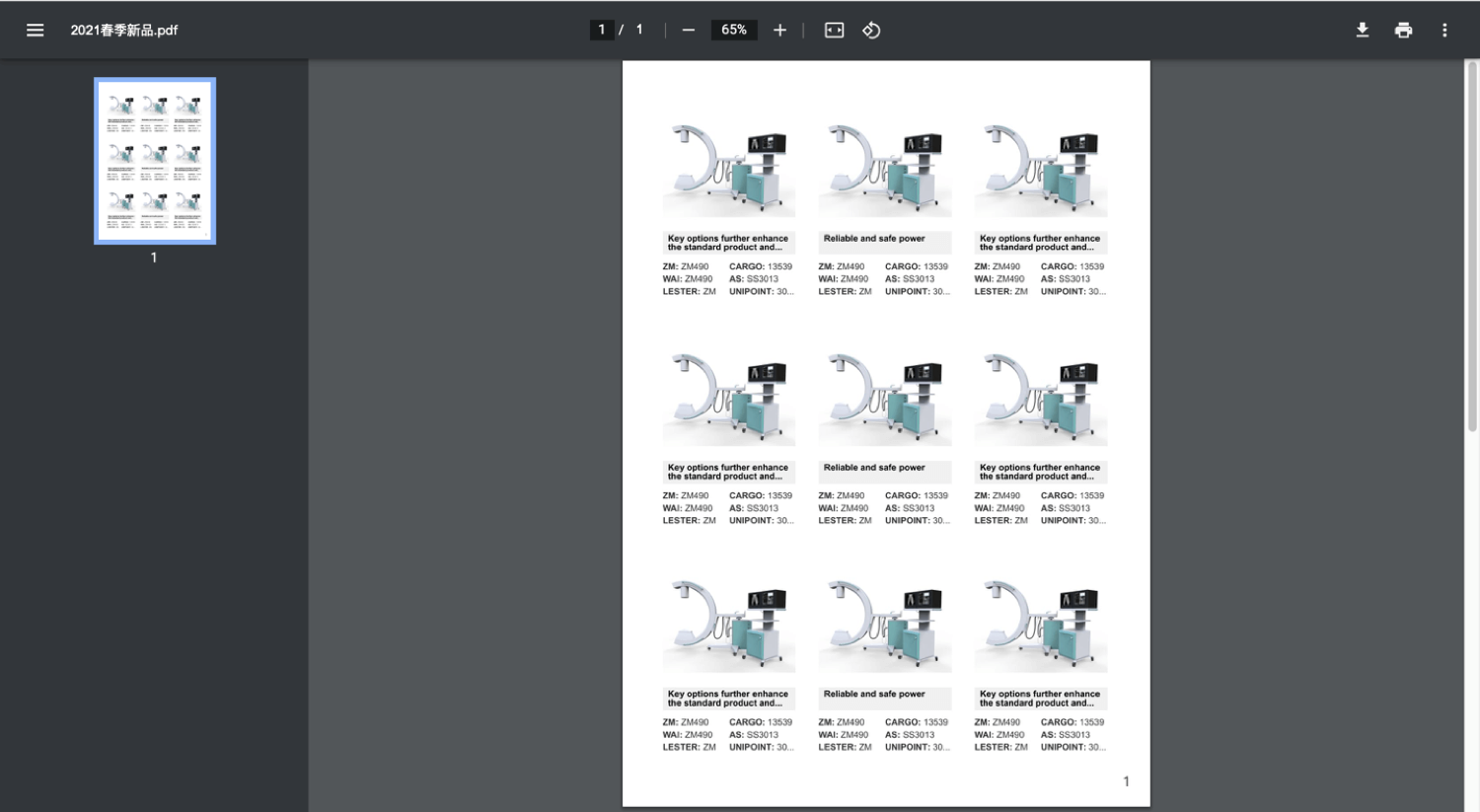Screen dimensions: 1480x812
Task: Open the three-dot more actions menu
Action: click(1444, 30)
